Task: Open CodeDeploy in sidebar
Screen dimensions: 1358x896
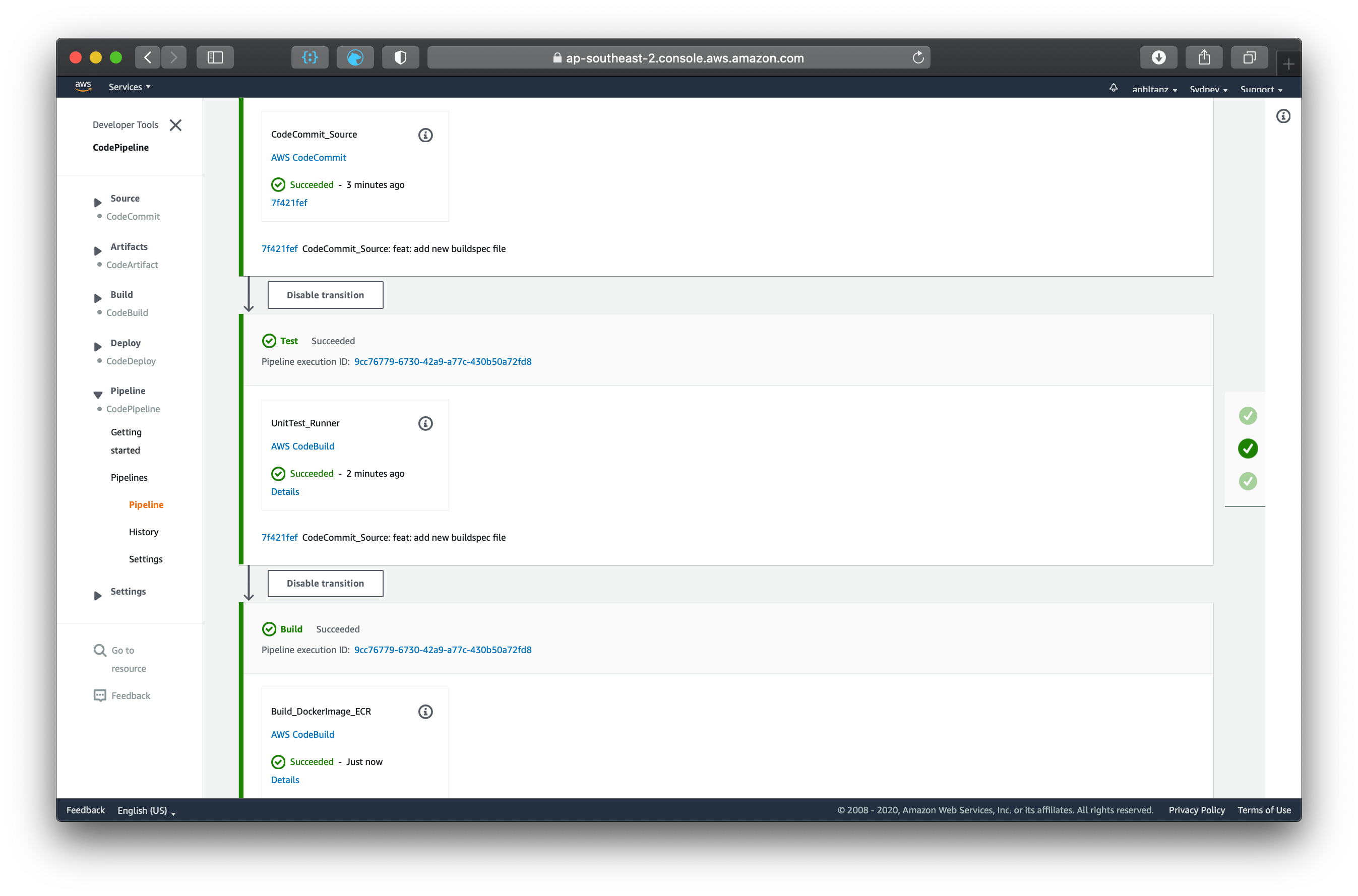Action: click(131, 361)
